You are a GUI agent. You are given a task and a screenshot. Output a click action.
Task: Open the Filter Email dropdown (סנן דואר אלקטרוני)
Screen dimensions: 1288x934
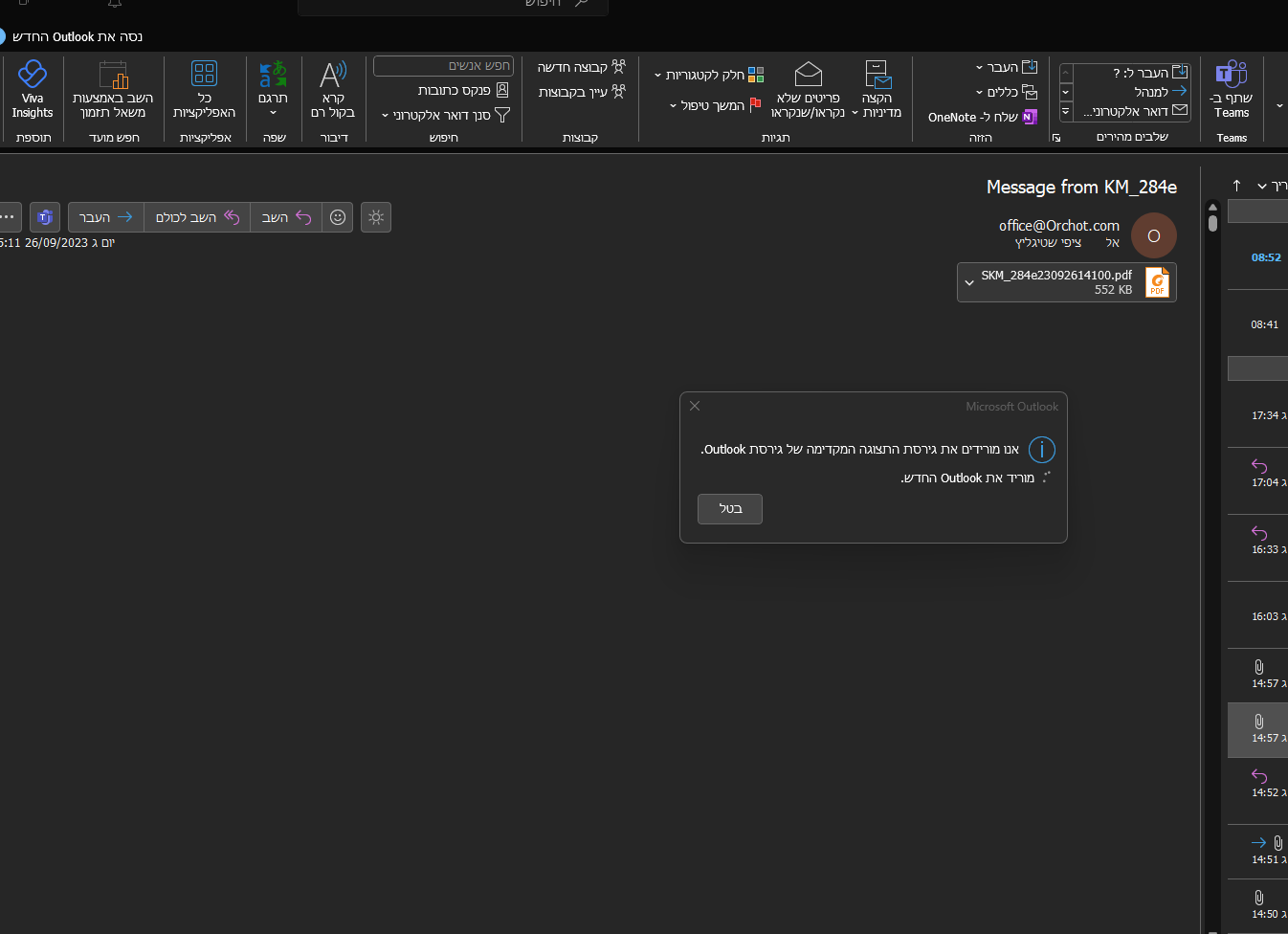click(445, 115)
